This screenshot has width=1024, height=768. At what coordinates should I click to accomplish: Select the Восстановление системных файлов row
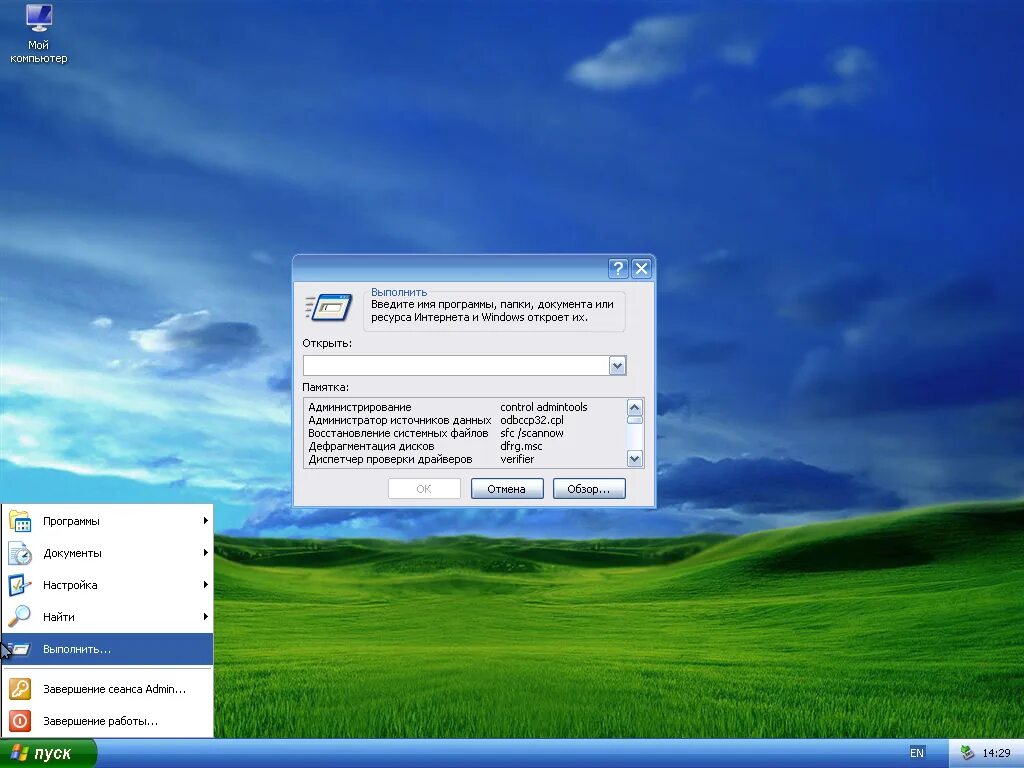pos(465,434)
